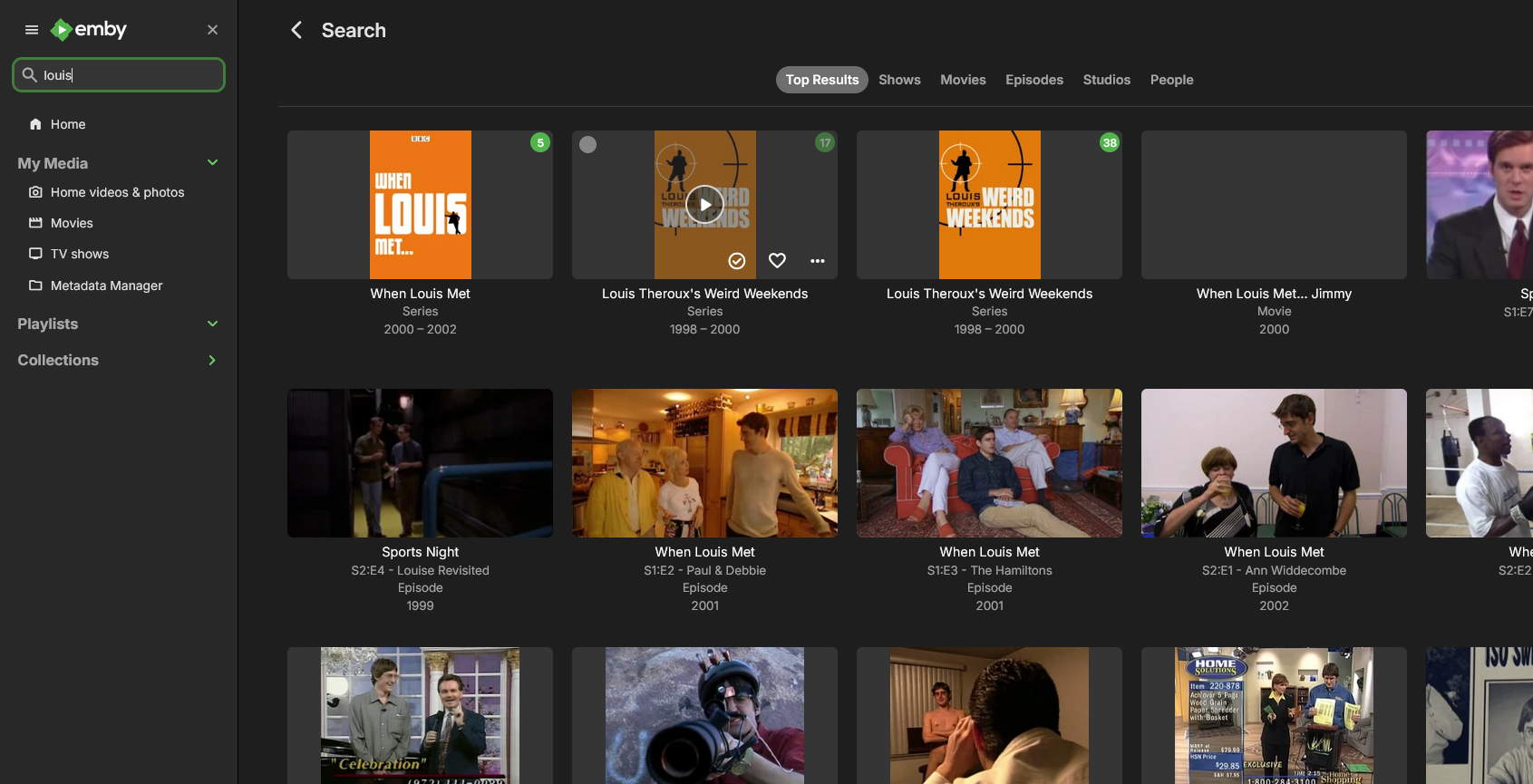Open the Ann Widdecombe episode thumbnail

click(x=1274, y=463)
